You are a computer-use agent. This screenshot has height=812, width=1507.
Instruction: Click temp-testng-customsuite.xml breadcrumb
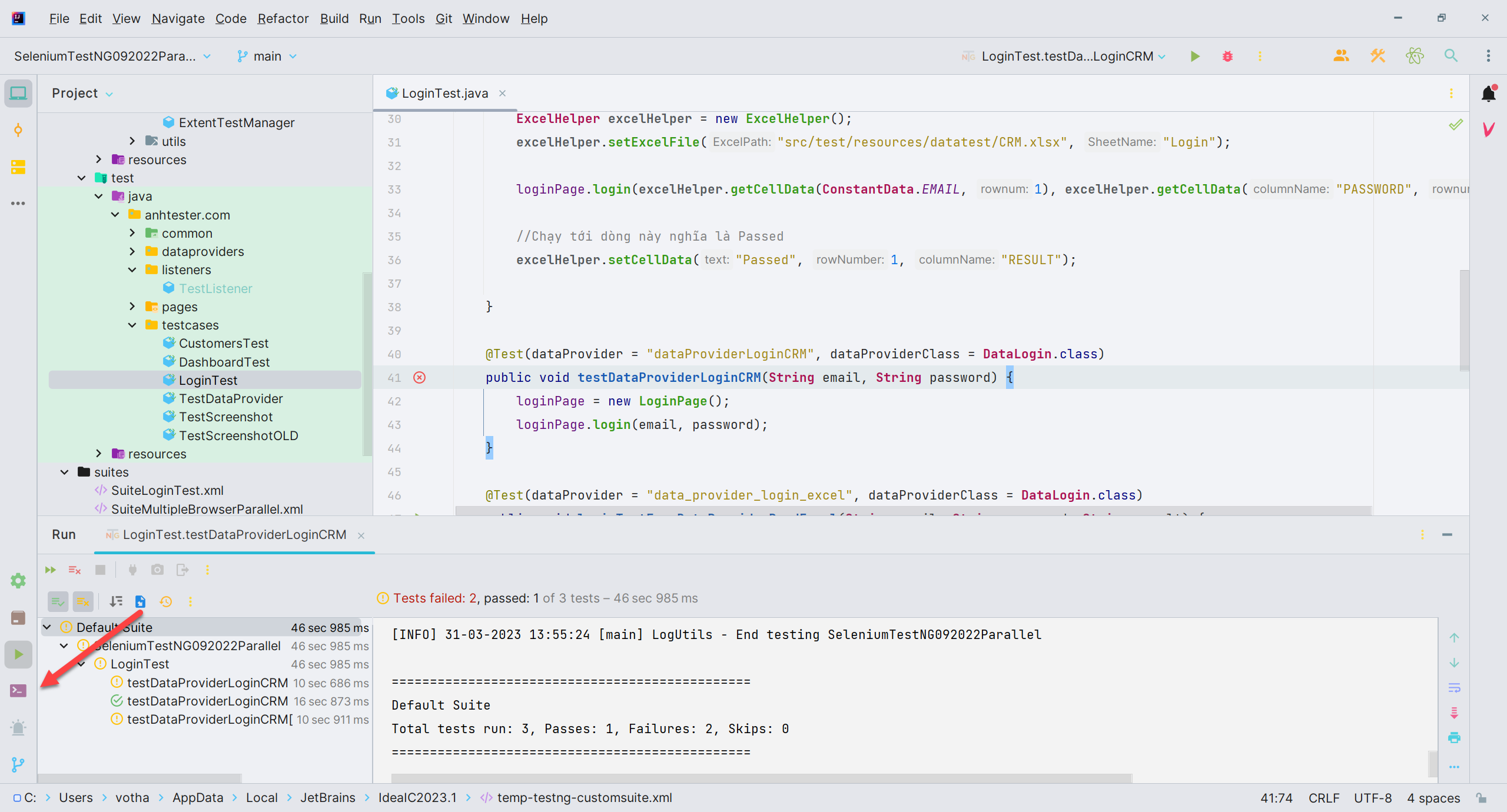coord(576,798)
